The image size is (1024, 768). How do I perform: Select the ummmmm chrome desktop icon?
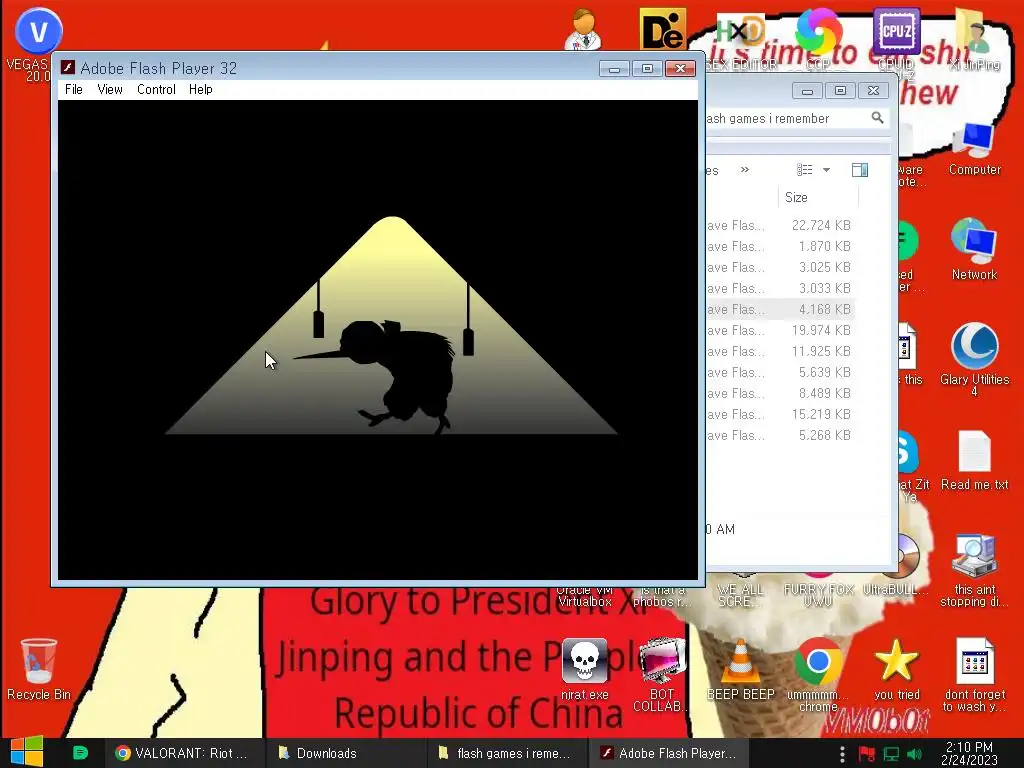coord(818,674)
